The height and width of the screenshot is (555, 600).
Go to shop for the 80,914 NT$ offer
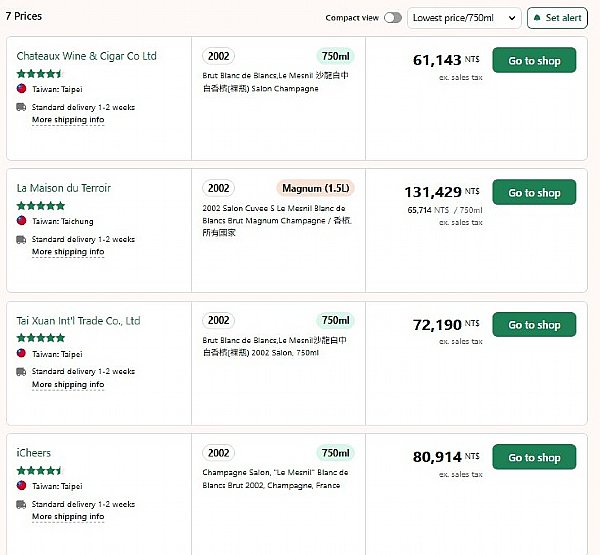(x=534, y=457)
